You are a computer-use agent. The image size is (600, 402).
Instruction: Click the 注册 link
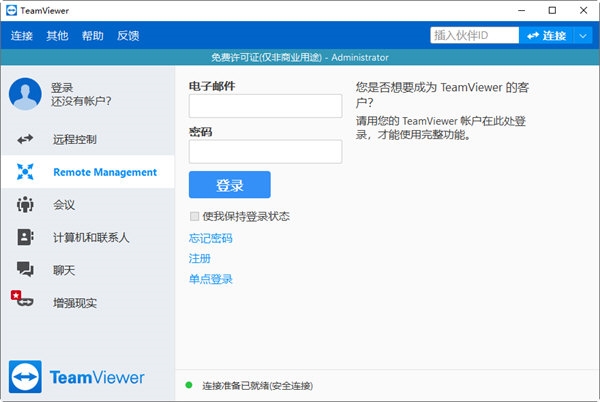(x=199, y=259)
